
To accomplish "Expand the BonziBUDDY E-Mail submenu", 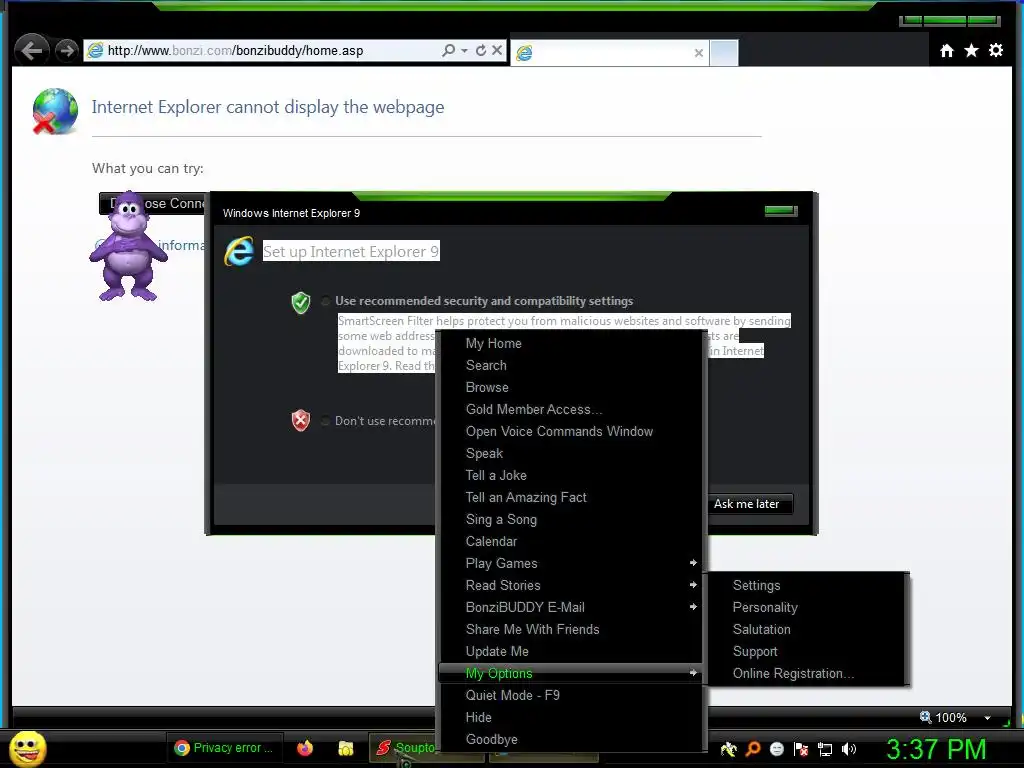I will point(570,607).
